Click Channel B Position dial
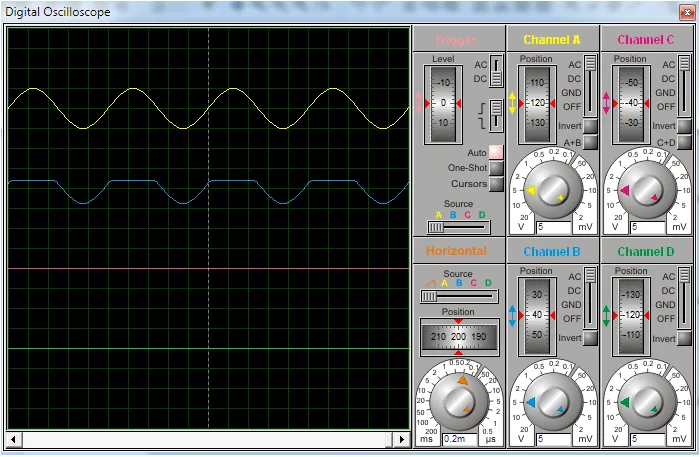 537,316
